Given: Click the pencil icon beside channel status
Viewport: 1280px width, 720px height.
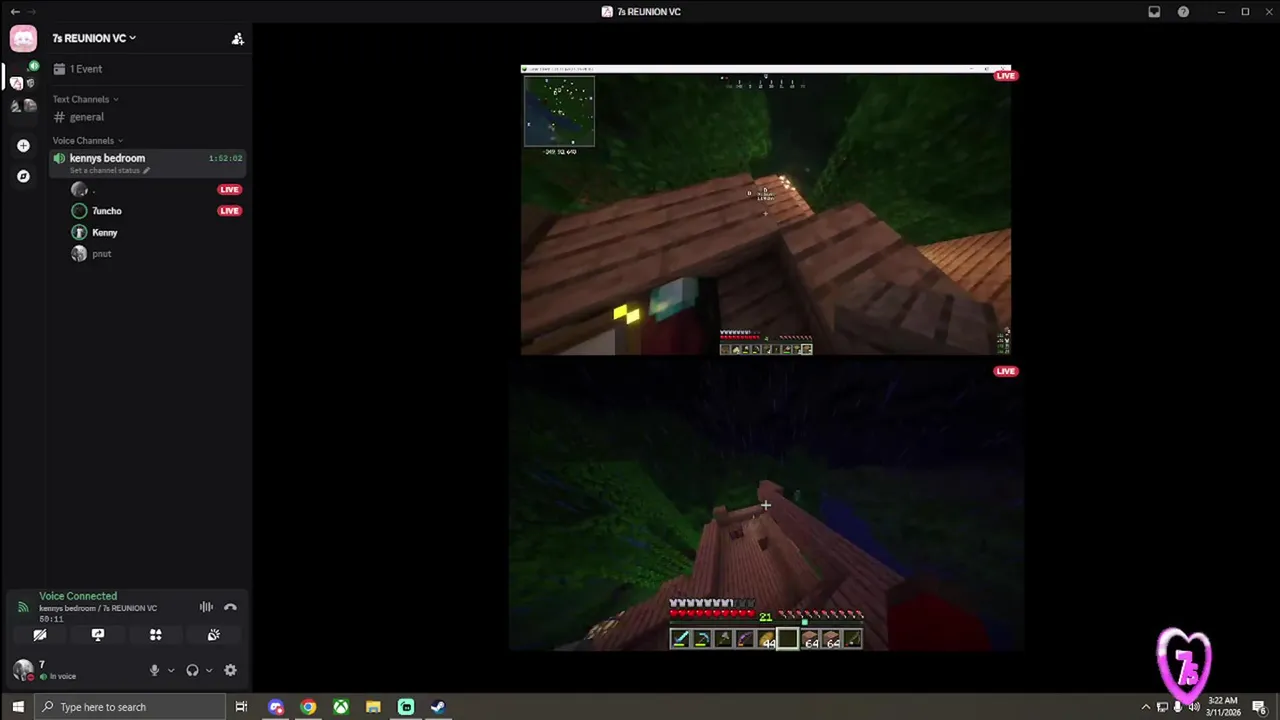Looking at the screenshot, I should pos(146,170).
